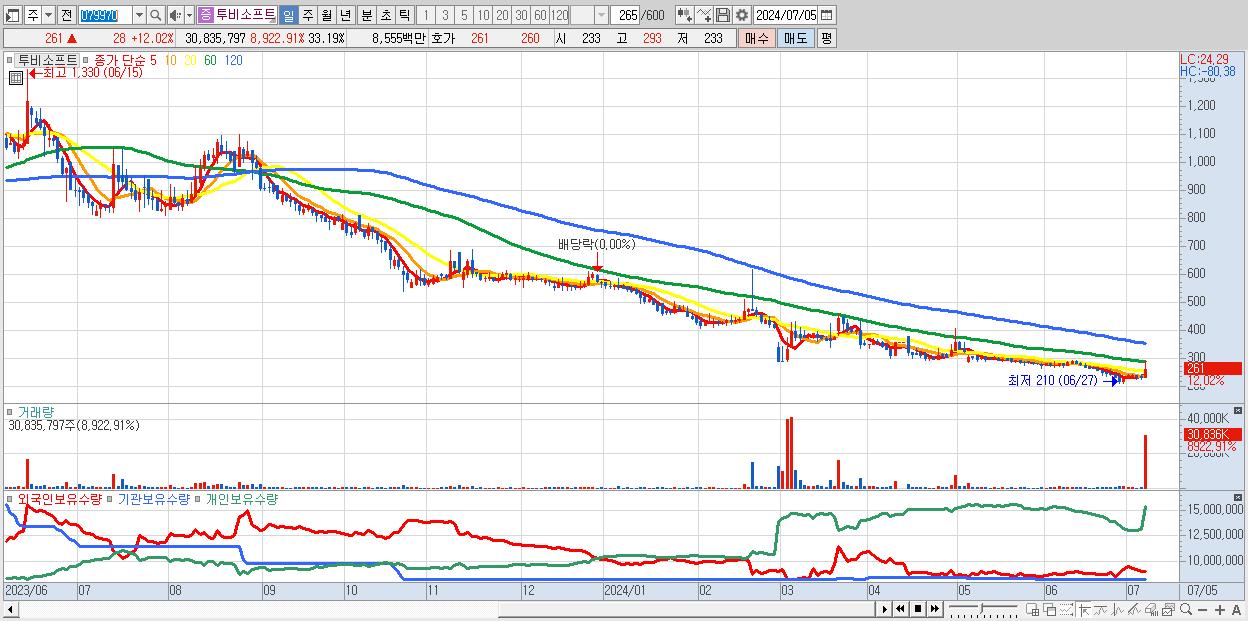This screenshot has width=1248, height=621.
Task: Save chart settings with the disk icon
Action: coord(723,15)
